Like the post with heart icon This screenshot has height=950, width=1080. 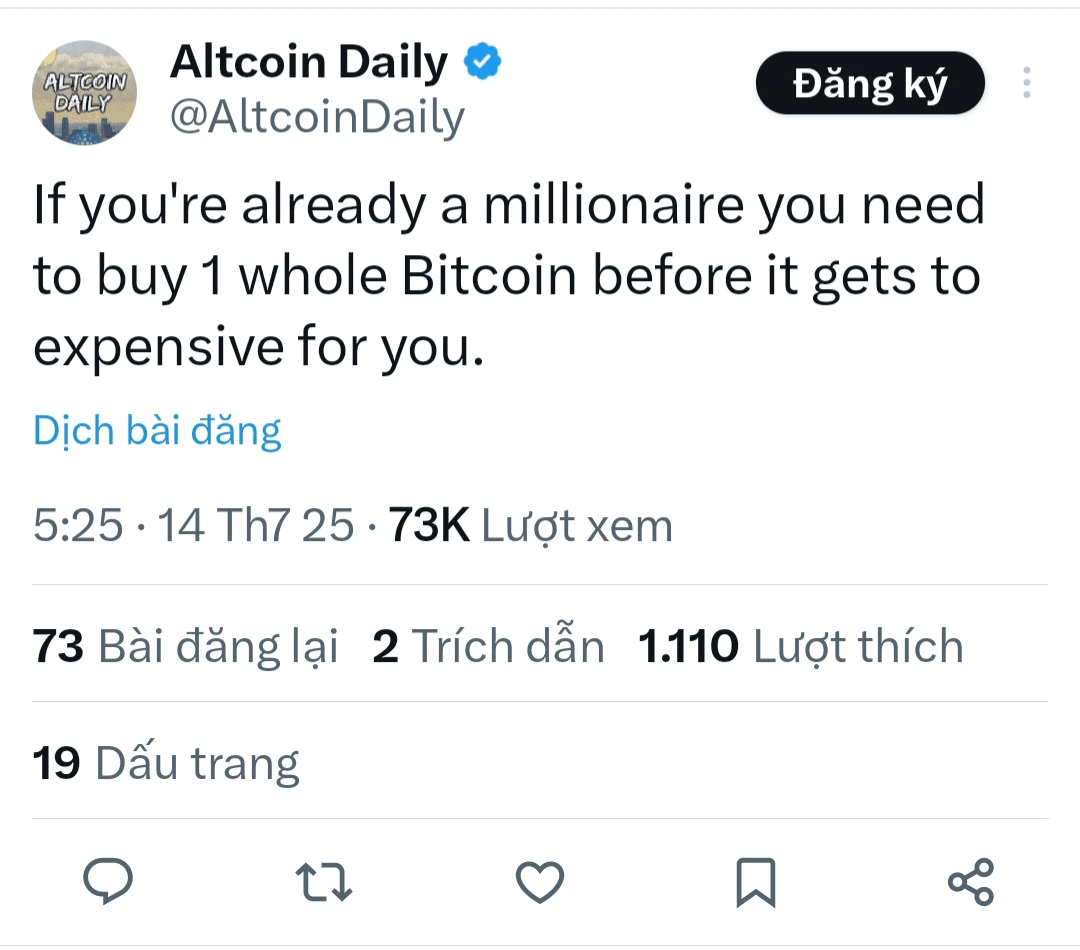click(540, 882)
